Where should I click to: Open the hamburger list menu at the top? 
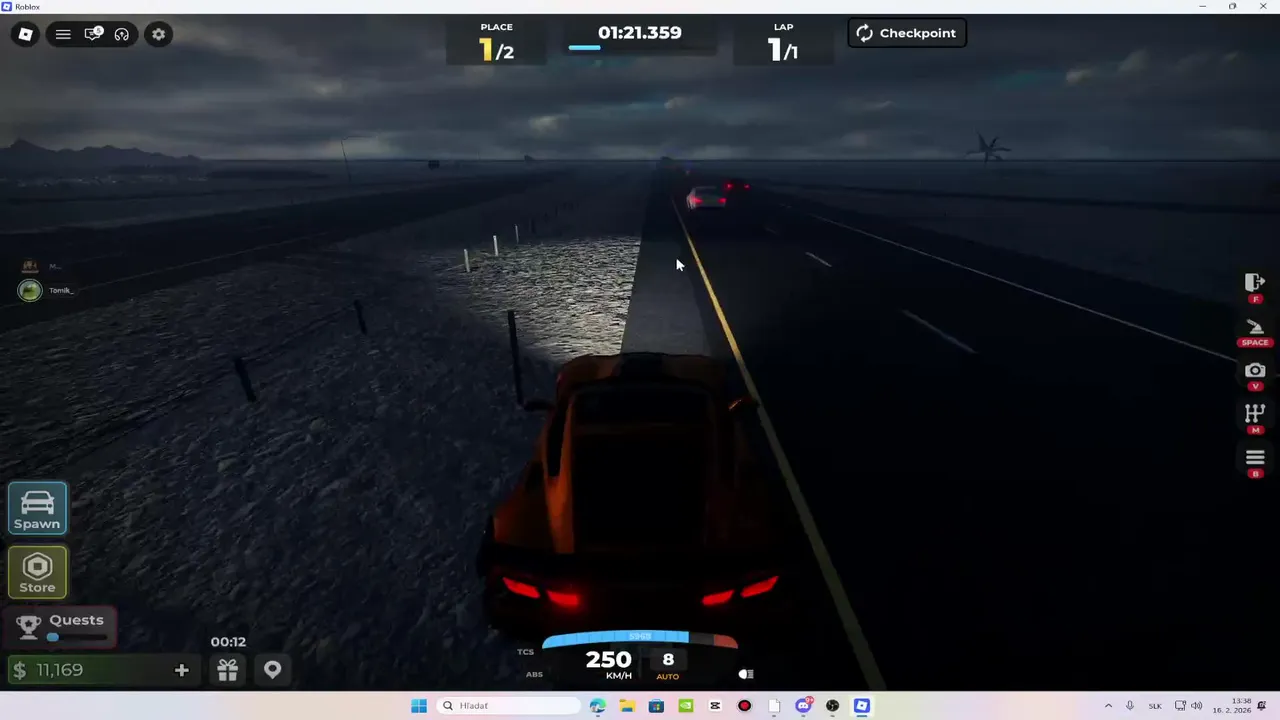(63, 34)
